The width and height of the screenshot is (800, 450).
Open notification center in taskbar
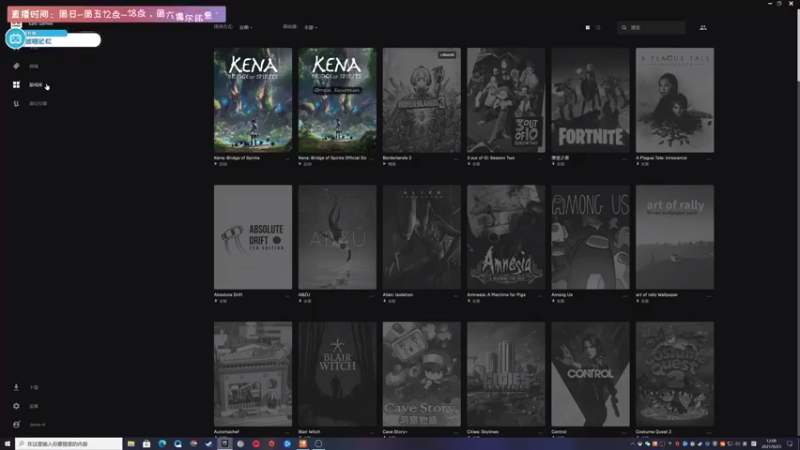pos(790,444)
